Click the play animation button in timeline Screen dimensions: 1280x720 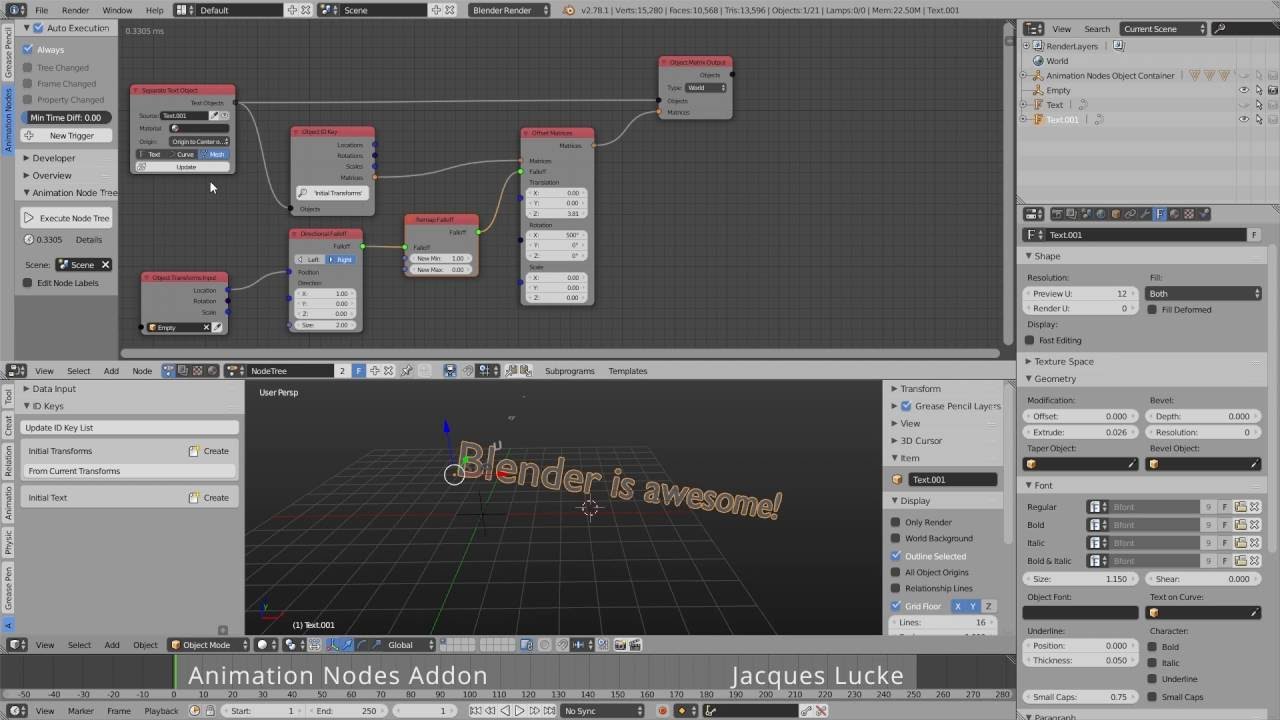[519, 711]
